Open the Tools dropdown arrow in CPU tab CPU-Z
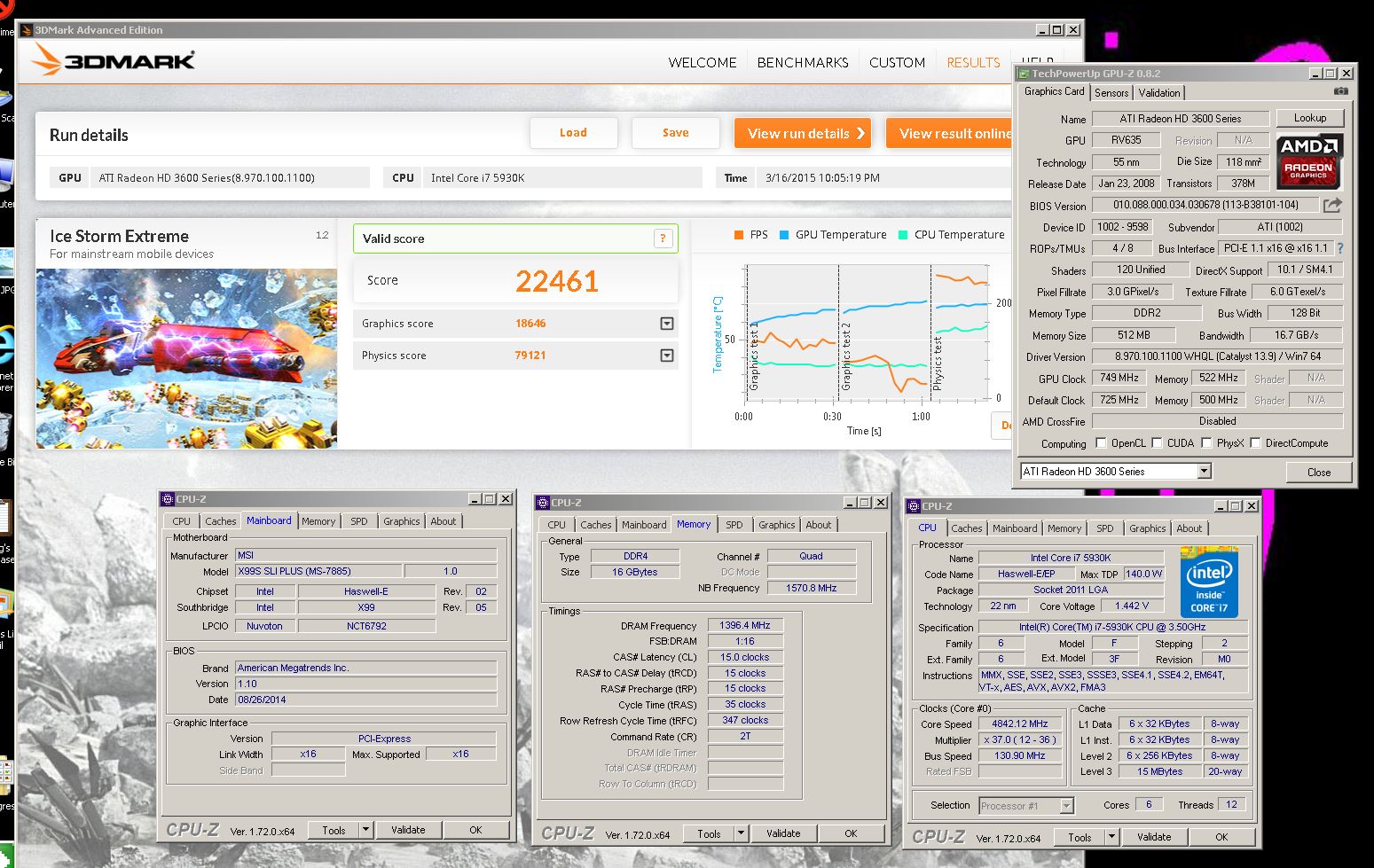Screen dimensions: 1374x868 pyautogui.click(x=1111, y=837)
